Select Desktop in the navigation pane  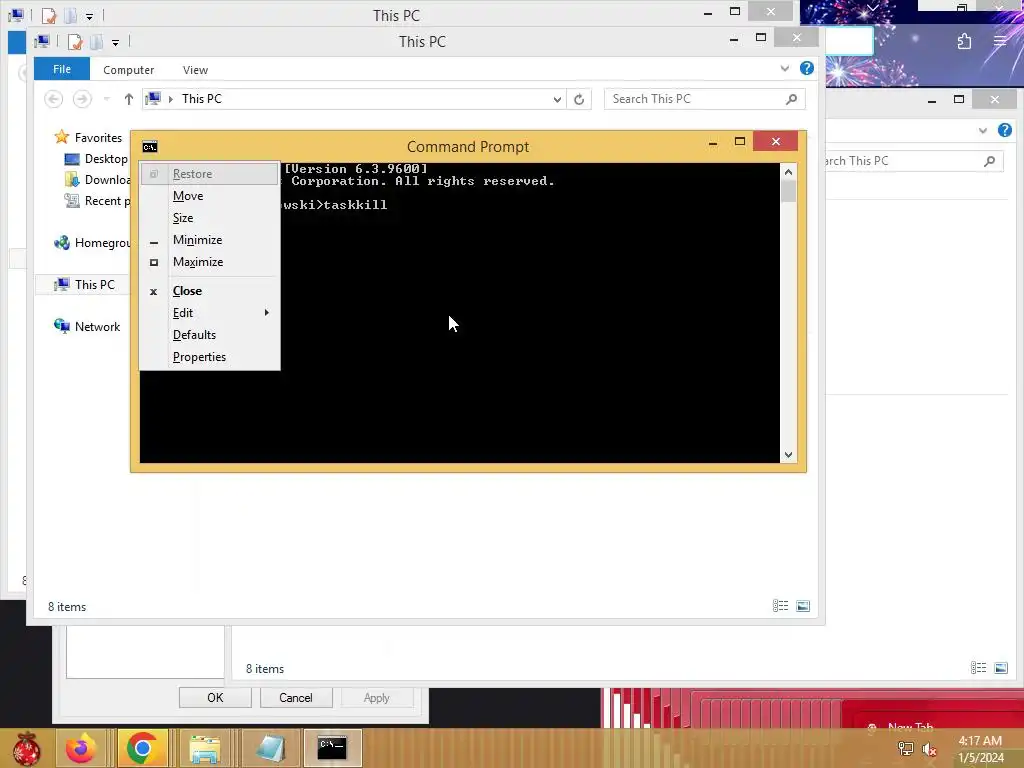(97, 159)
